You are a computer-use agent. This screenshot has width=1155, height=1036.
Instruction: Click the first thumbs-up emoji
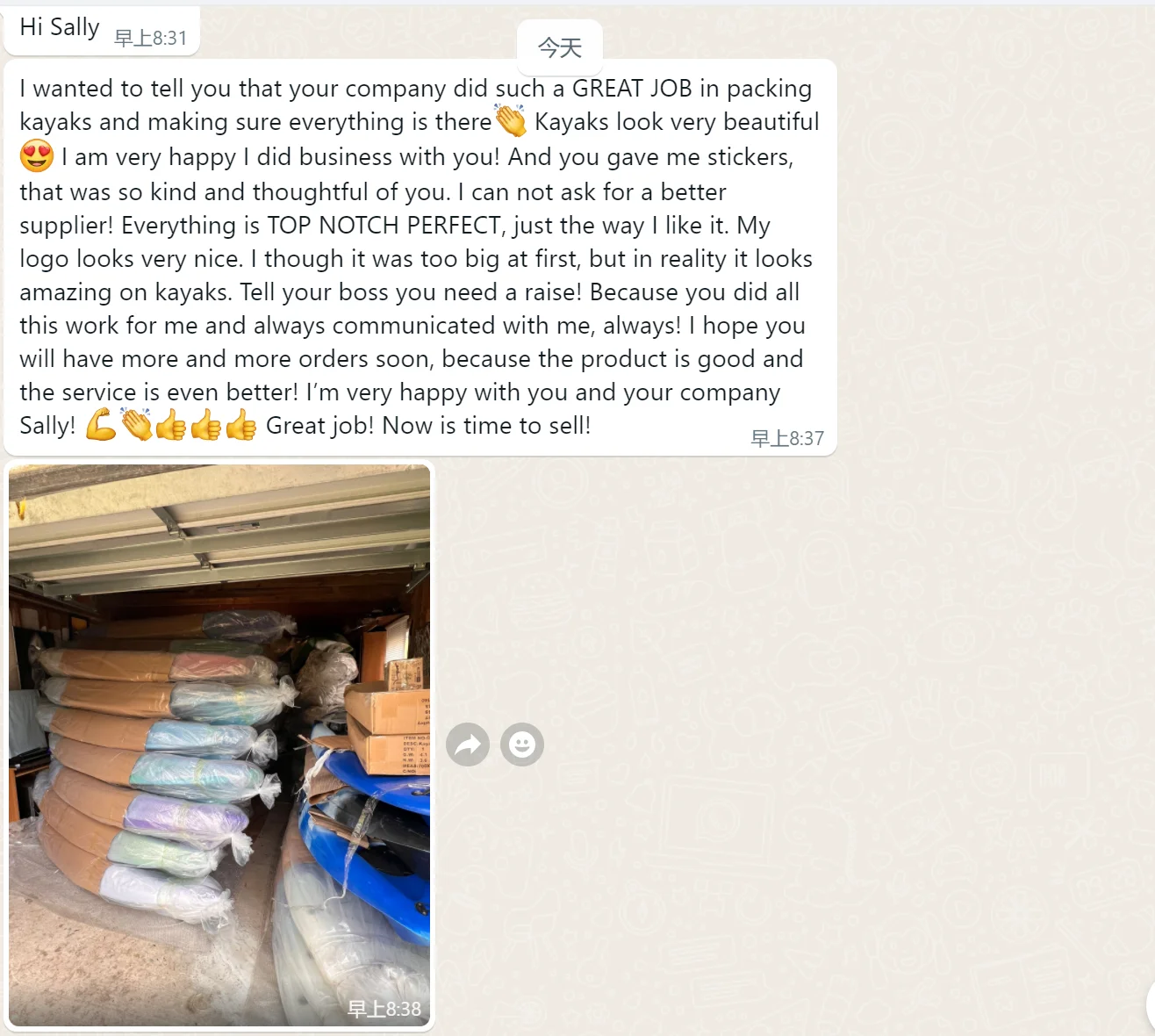pyautogui.click(x=171, y=426)
